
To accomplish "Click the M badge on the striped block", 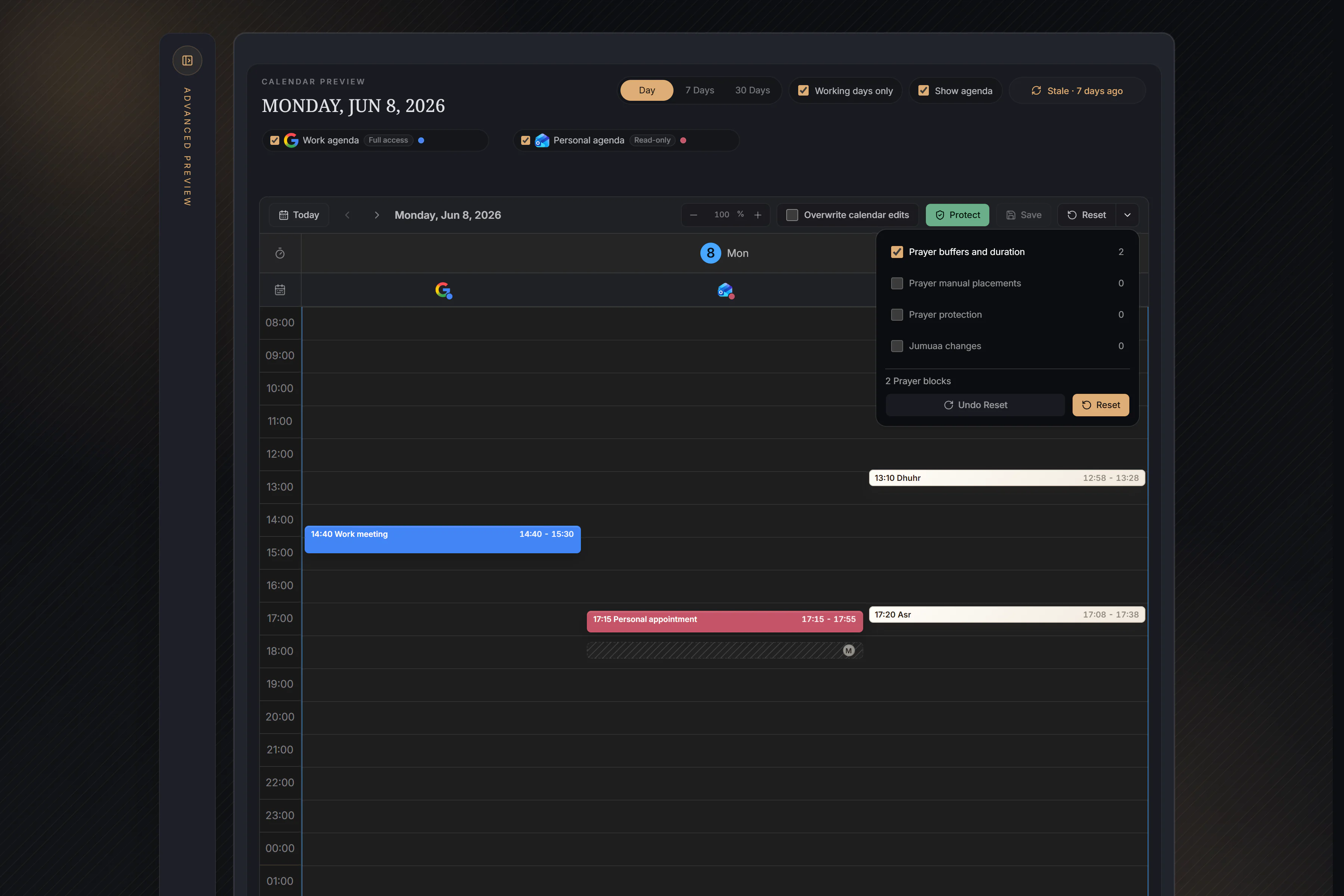I will (849, 650).
